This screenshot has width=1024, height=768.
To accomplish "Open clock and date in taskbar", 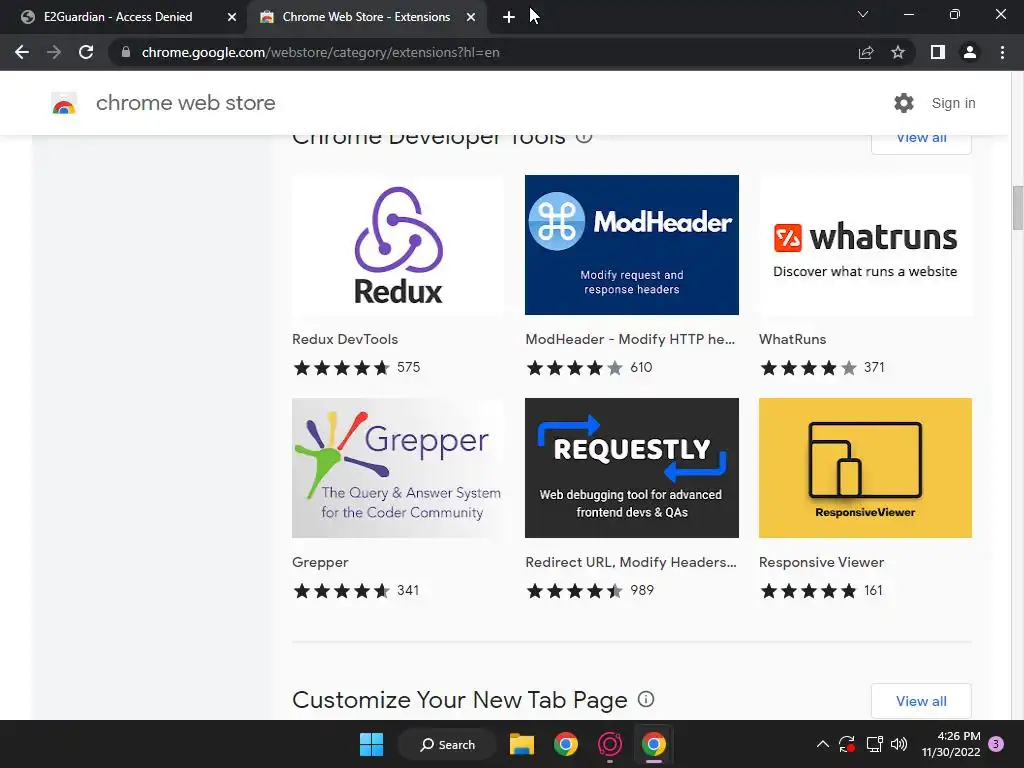I will point(951,744).
